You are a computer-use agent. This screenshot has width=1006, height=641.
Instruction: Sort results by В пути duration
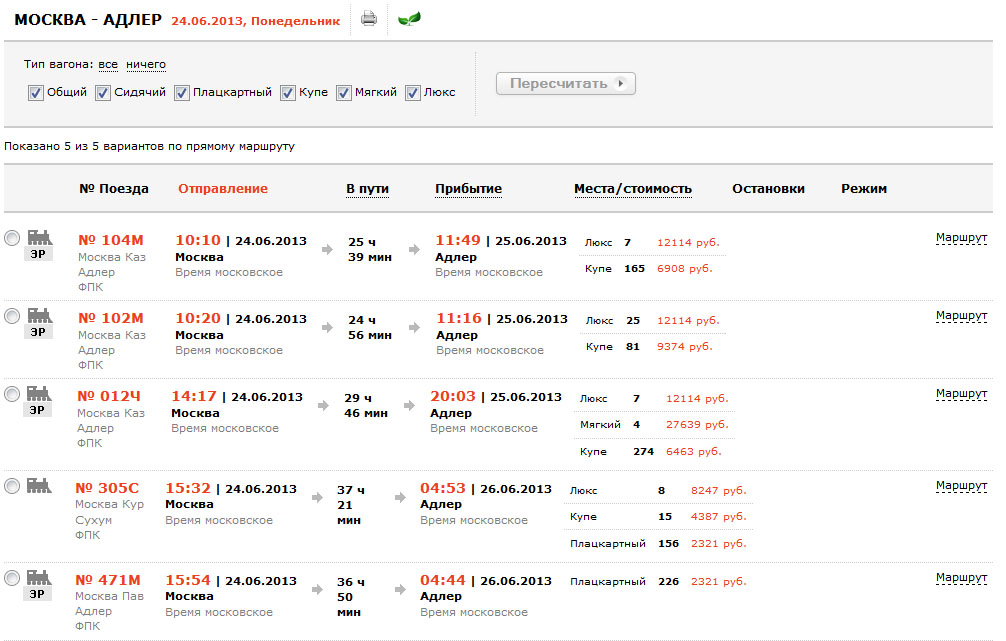pyautogui.click(x=367, y=189)
